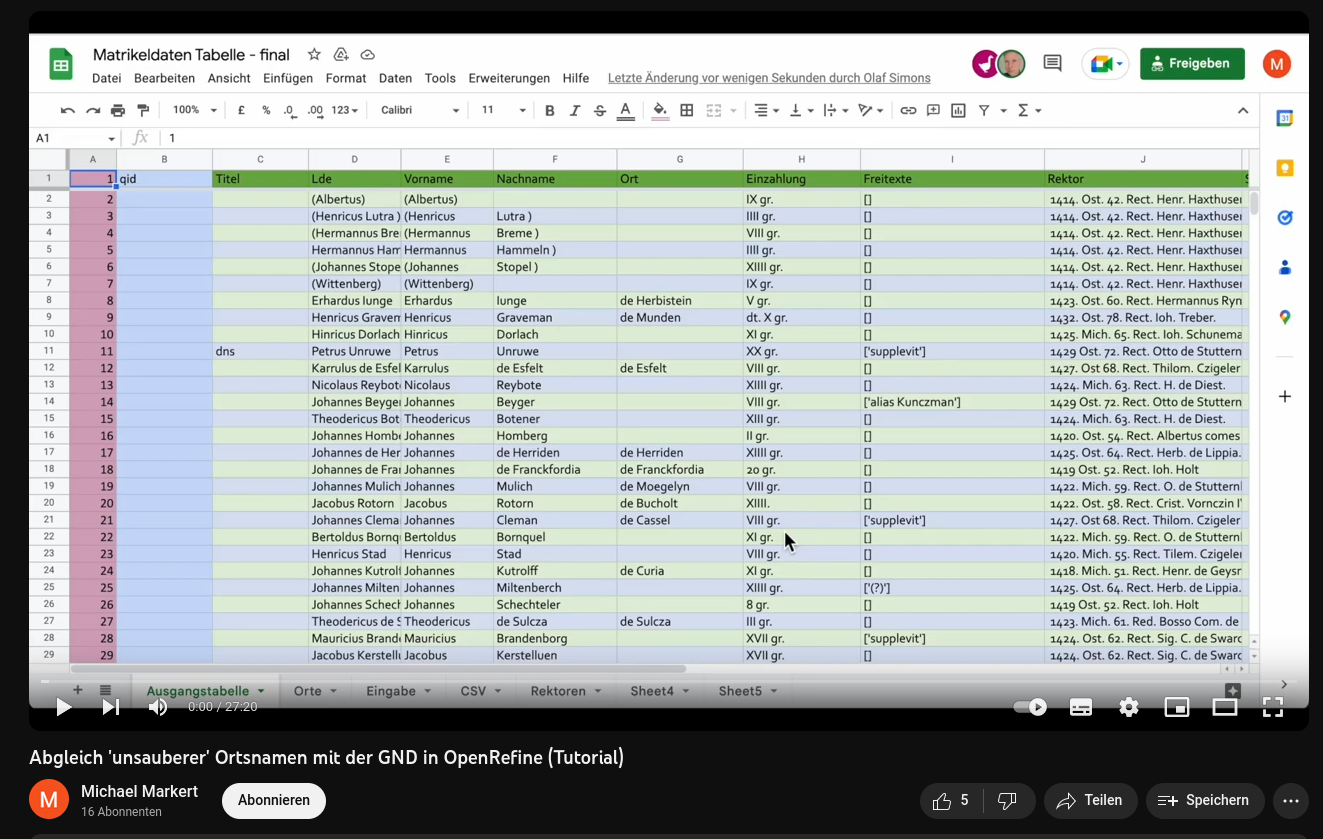This screenshot has height=839, width=1323.
Task: Expand the Calibri font dropdown
Action: 456,110
